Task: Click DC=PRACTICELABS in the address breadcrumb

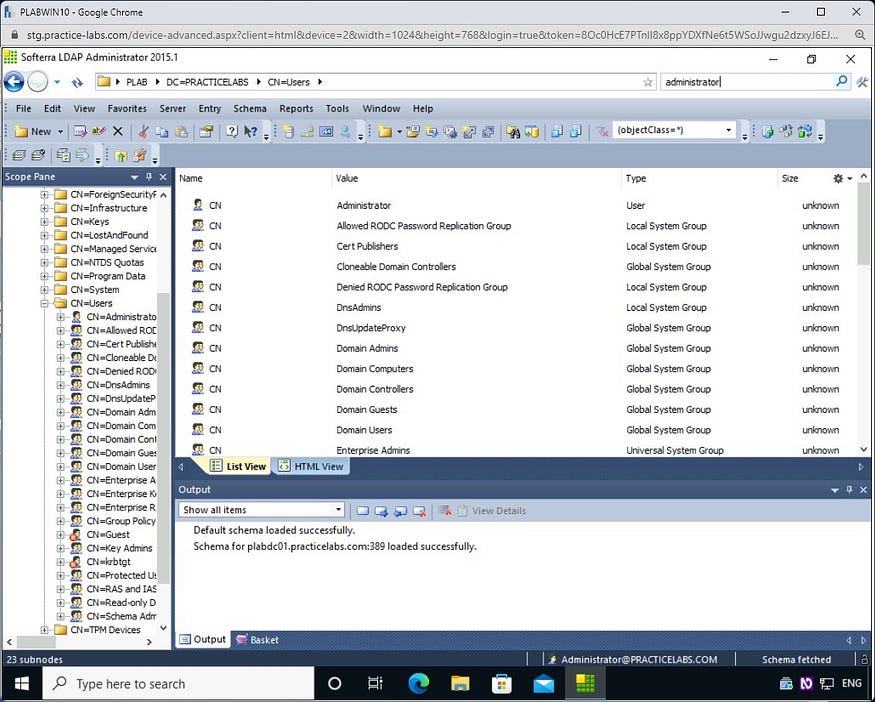Action: tap(207, 82)
